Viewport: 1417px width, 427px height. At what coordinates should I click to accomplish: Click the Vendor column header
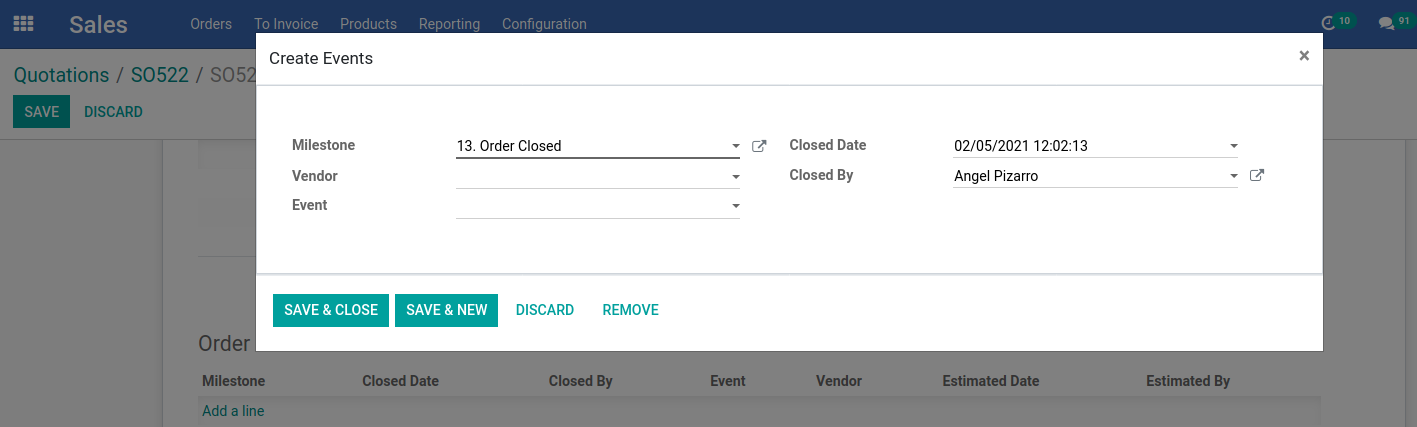(x=839, y=381)
